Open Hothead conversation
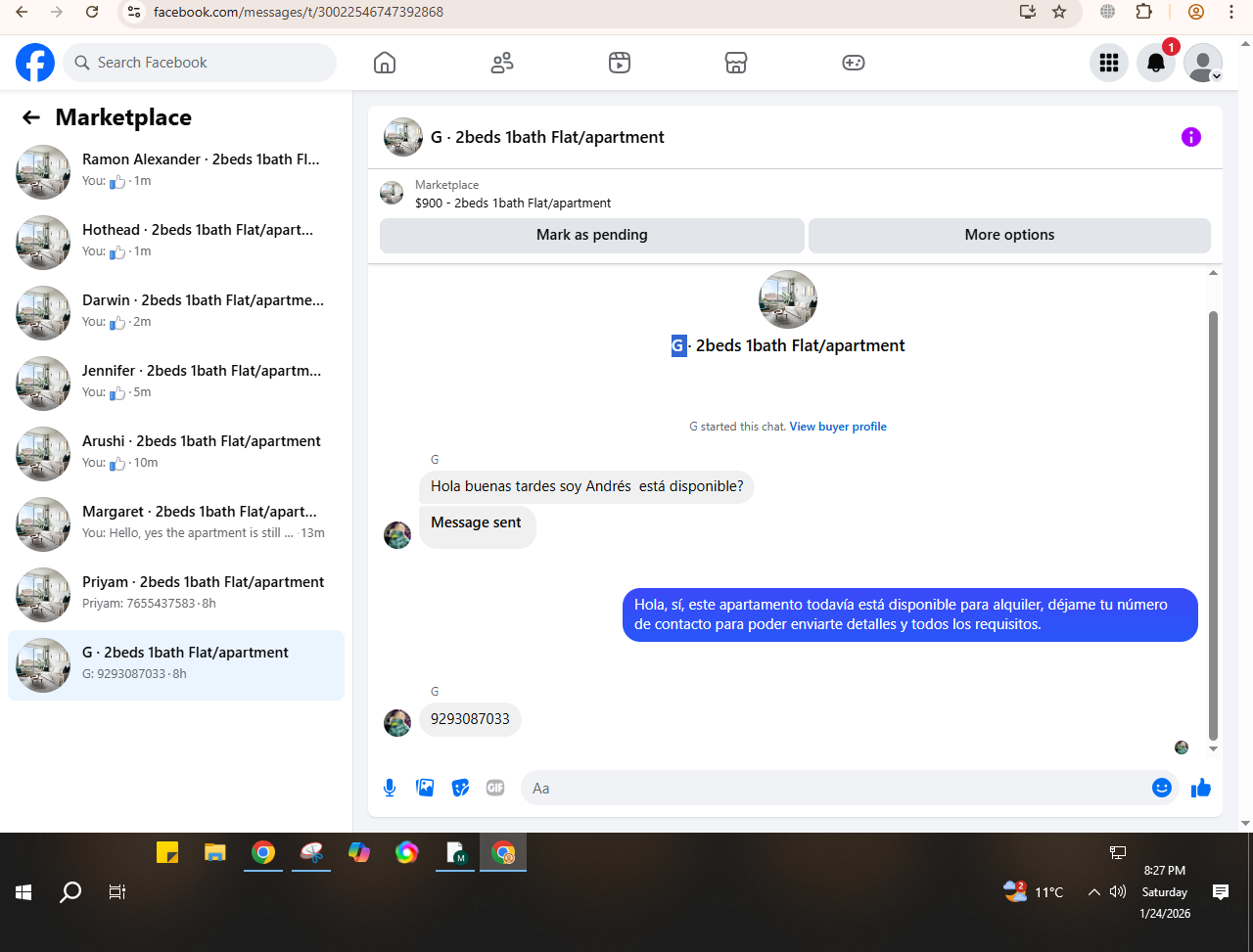The height and width of the screenshot is (952, 1253). point(176,243)
